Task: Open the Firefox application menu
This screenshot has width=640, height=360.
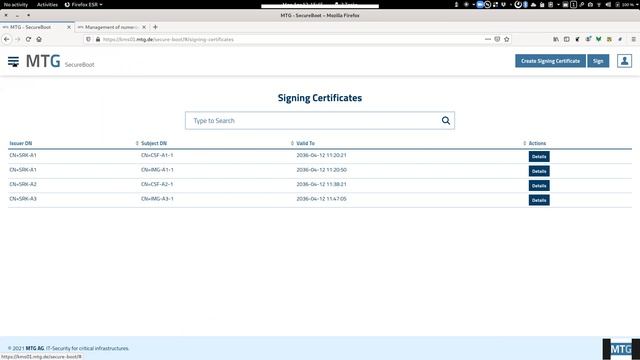Action: 633,39
